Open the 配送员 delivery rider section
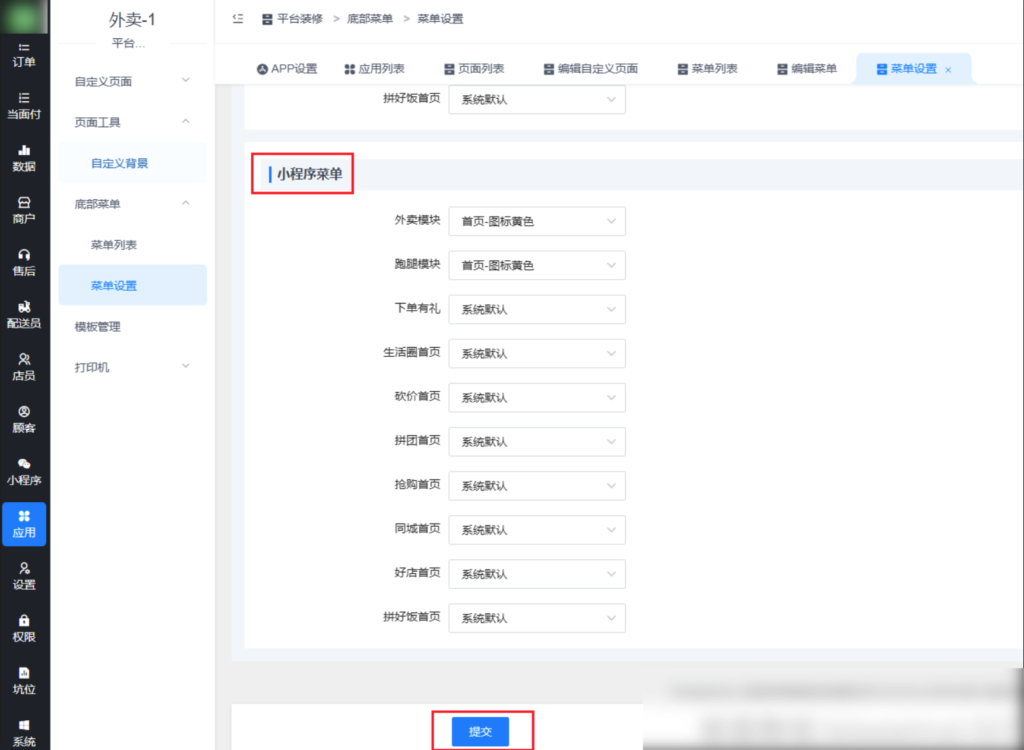 point(22,314)
